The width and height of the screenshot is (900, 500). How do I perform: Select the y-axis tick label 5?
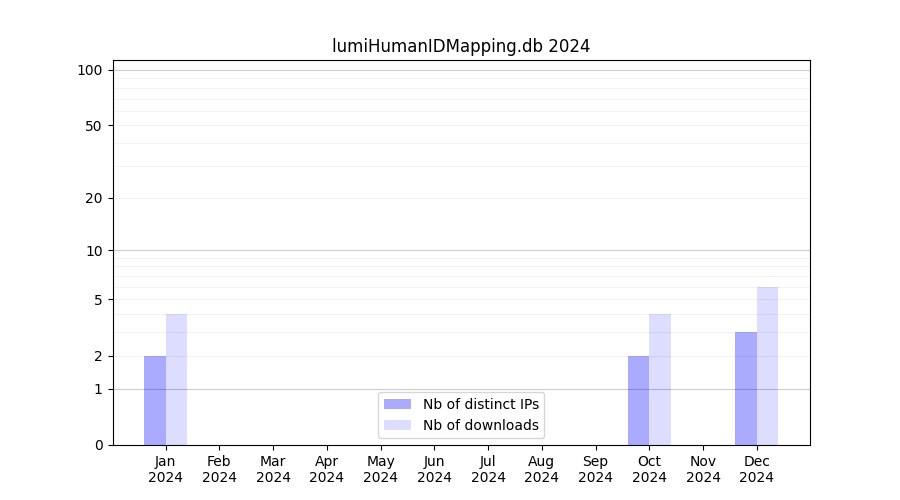tap(98, 300)
